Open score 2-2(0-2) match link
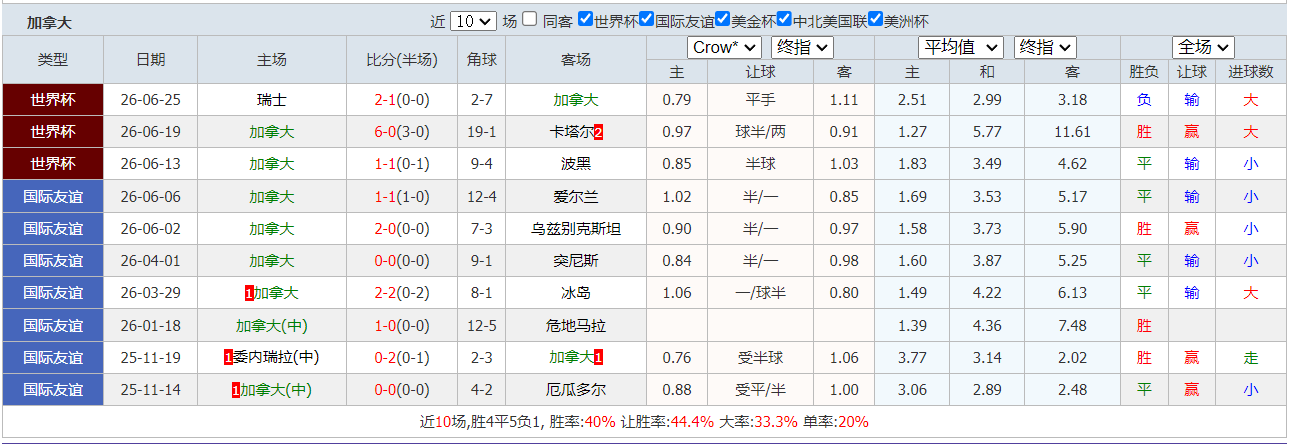The width and height of the screenshot is (1290, 444). 402,292
